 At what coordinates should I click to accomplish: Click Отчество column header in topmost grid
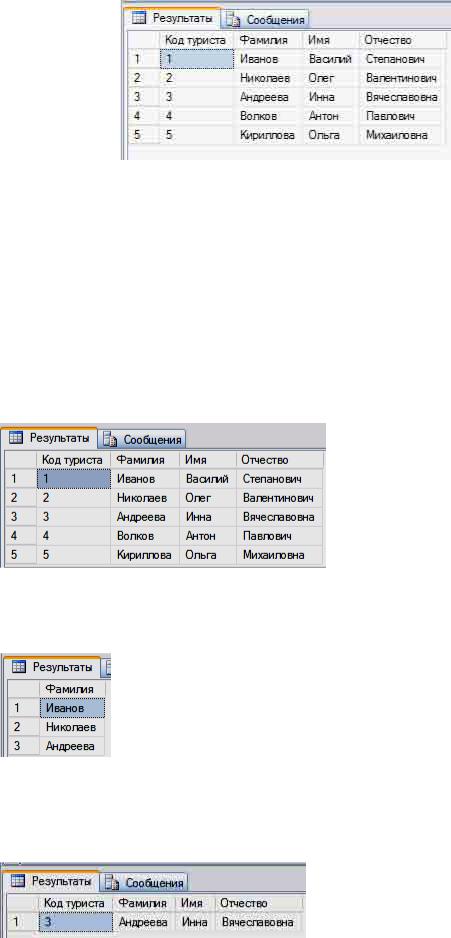click(401, 40)
